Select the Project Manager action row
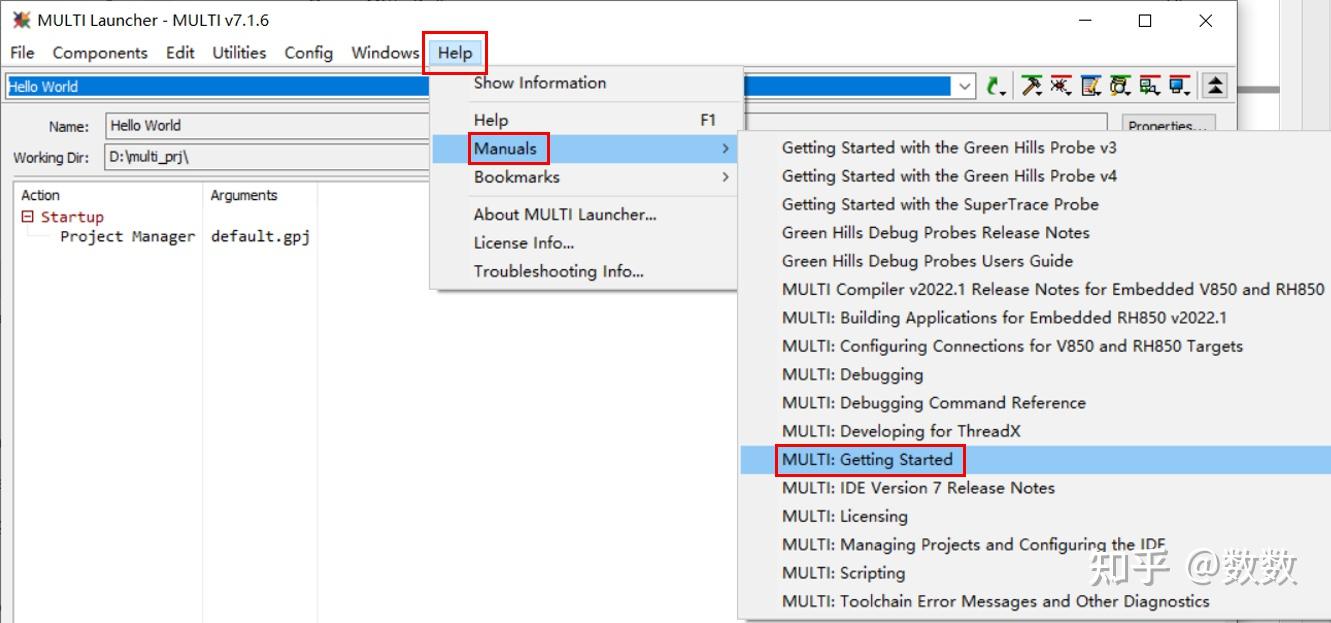Screen dimensions: 1331x623 pos(127,236)
